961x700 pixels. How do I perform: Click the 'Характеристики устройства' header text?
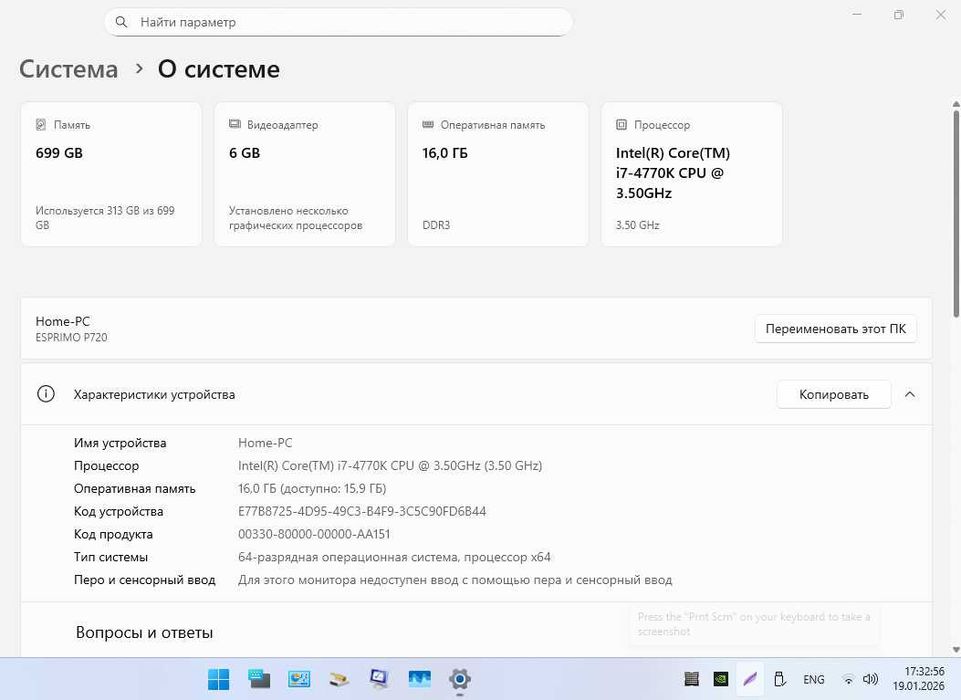[154, 395]
